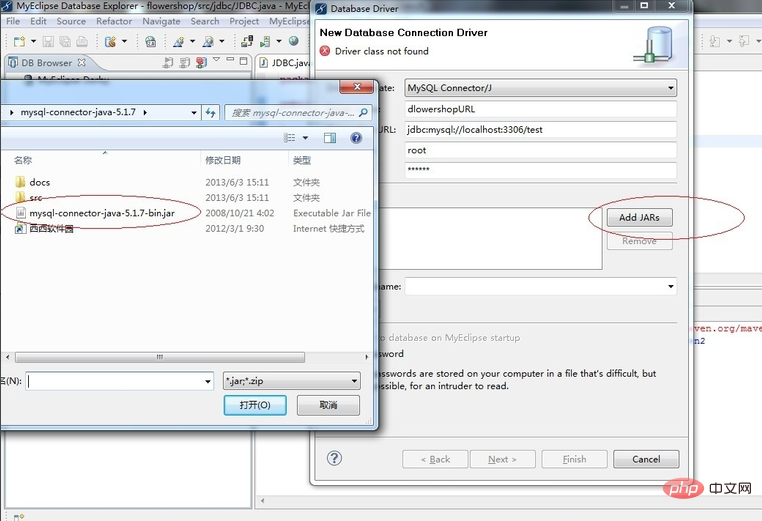Click the database server deploy icon
The width and height of the screenshot is (762, 521).
click(111, 42)
